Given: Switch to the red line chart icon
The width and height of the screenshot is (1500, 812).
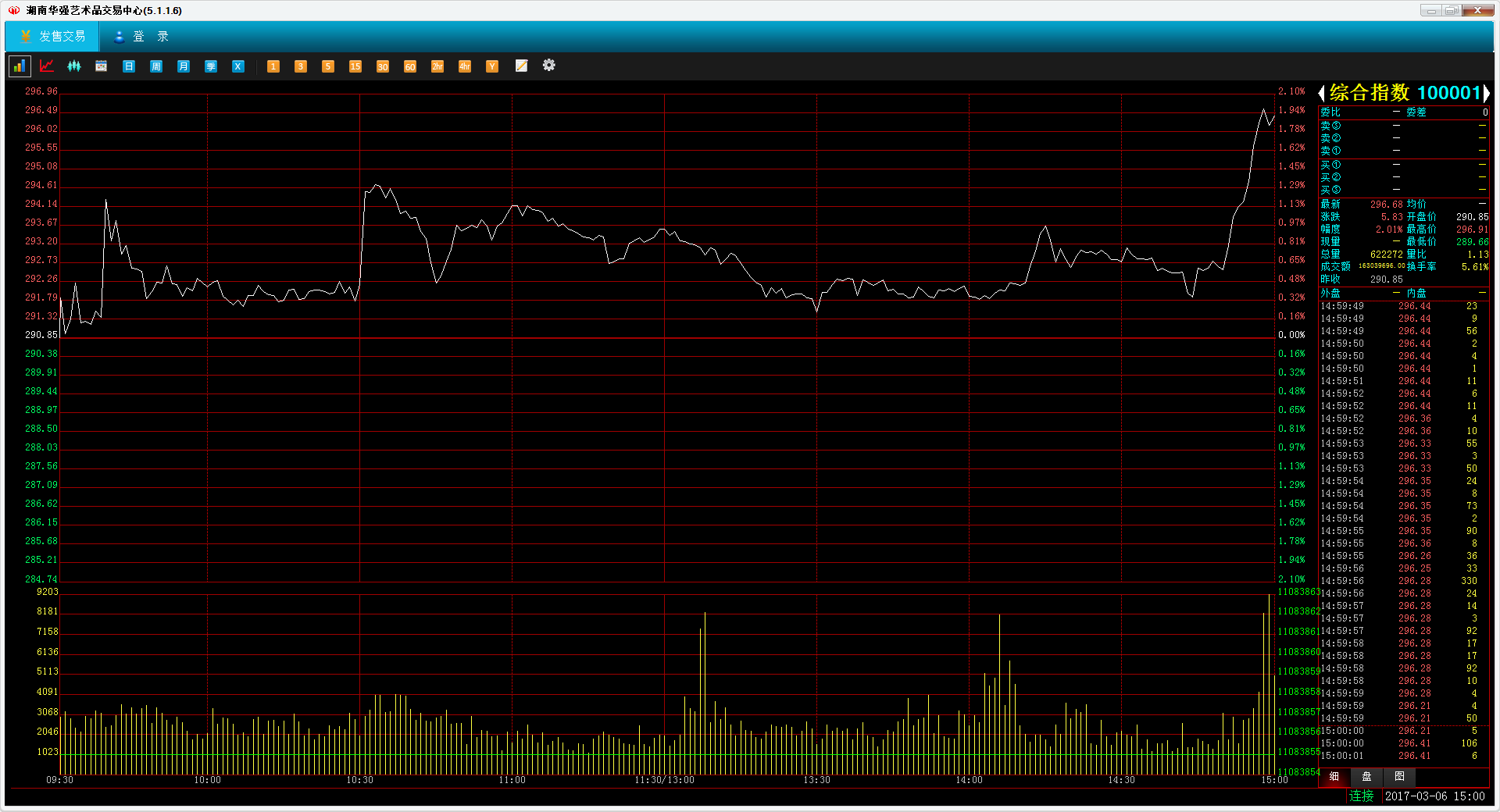Looking at the screenshot, I should [47, 66].
